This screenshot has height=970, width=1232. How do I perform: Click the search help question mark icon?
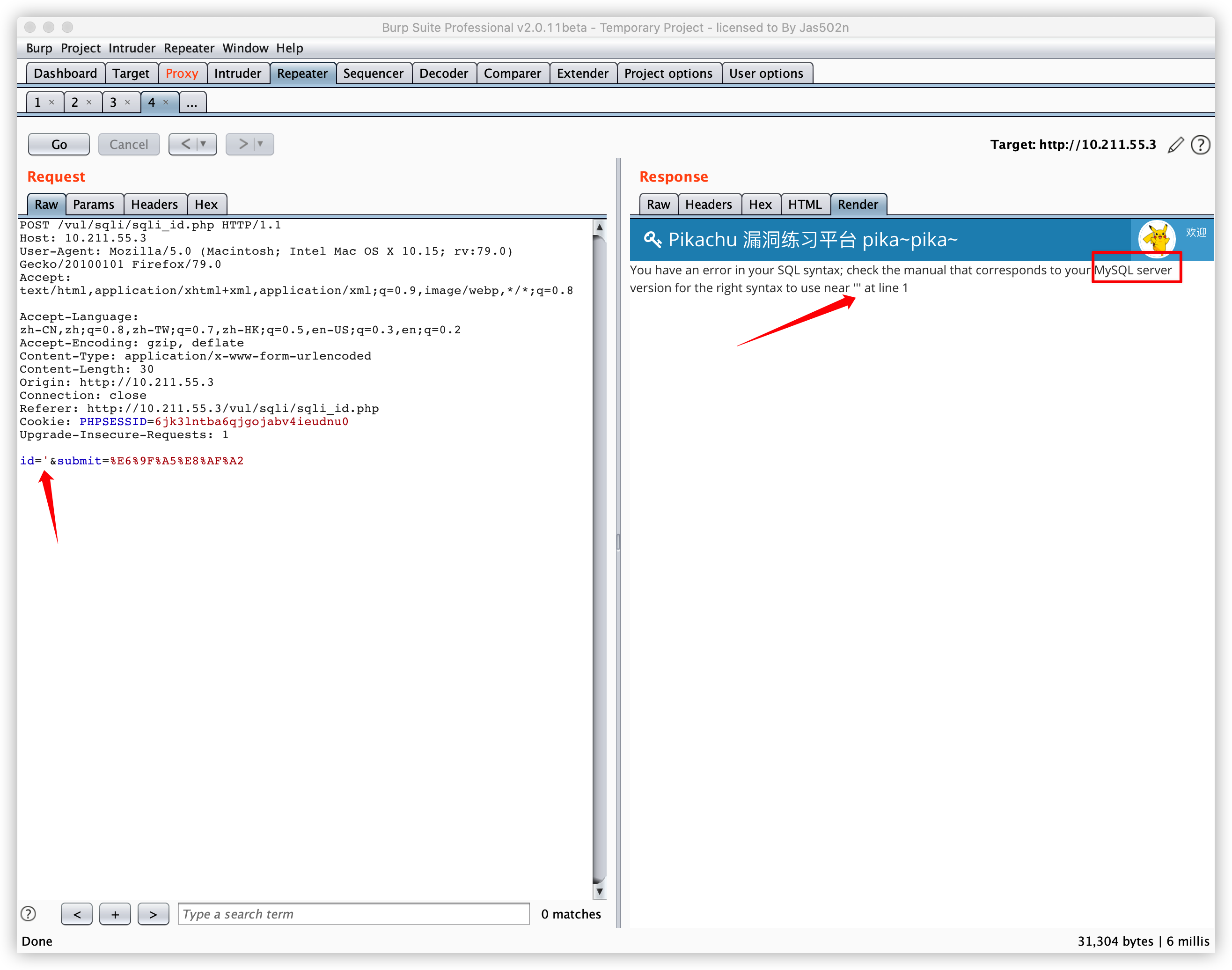click(28, 914)
